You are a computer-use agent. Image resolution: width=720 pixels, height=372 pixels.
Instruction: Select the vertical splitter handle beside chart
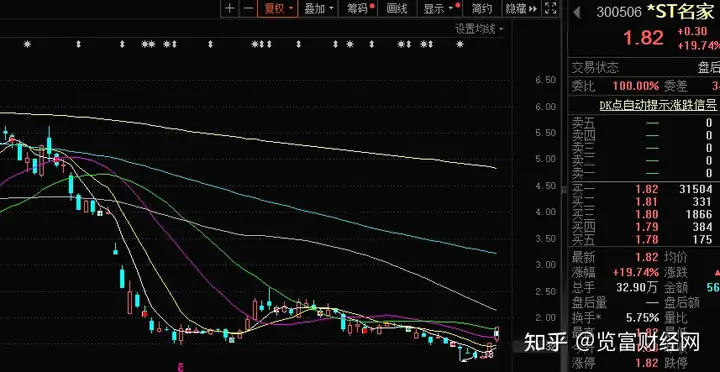click(564, 189)
